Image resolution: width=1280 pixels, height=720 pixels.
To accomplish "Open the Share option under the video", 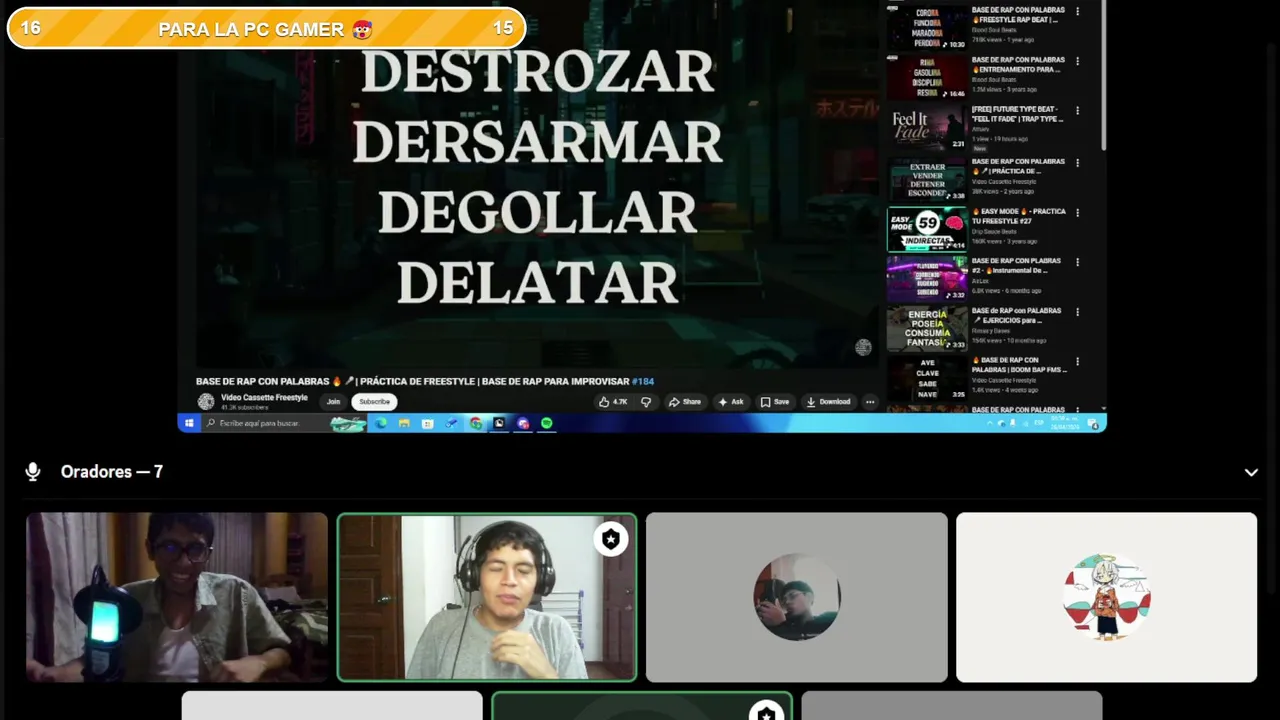I will coord(685,402).
